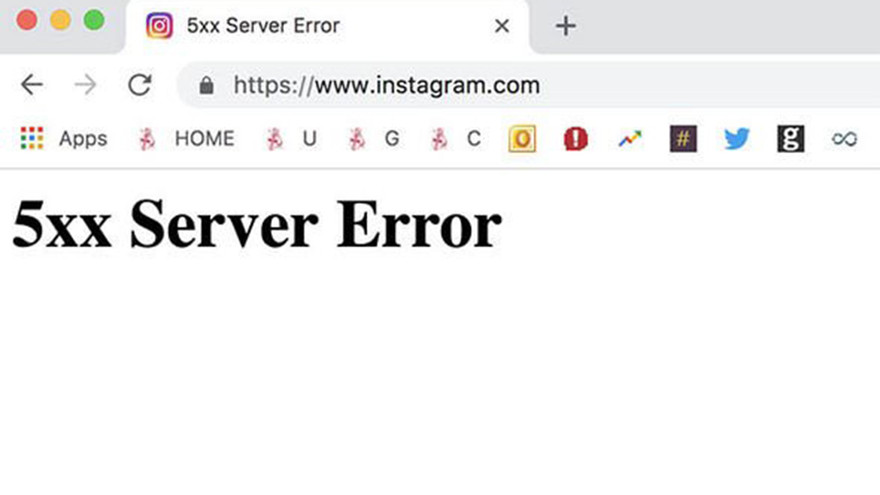This screenshot has height=495, width=880.
Task: Open the red exclamation bookmark icon
Action: tap(576, 139)
